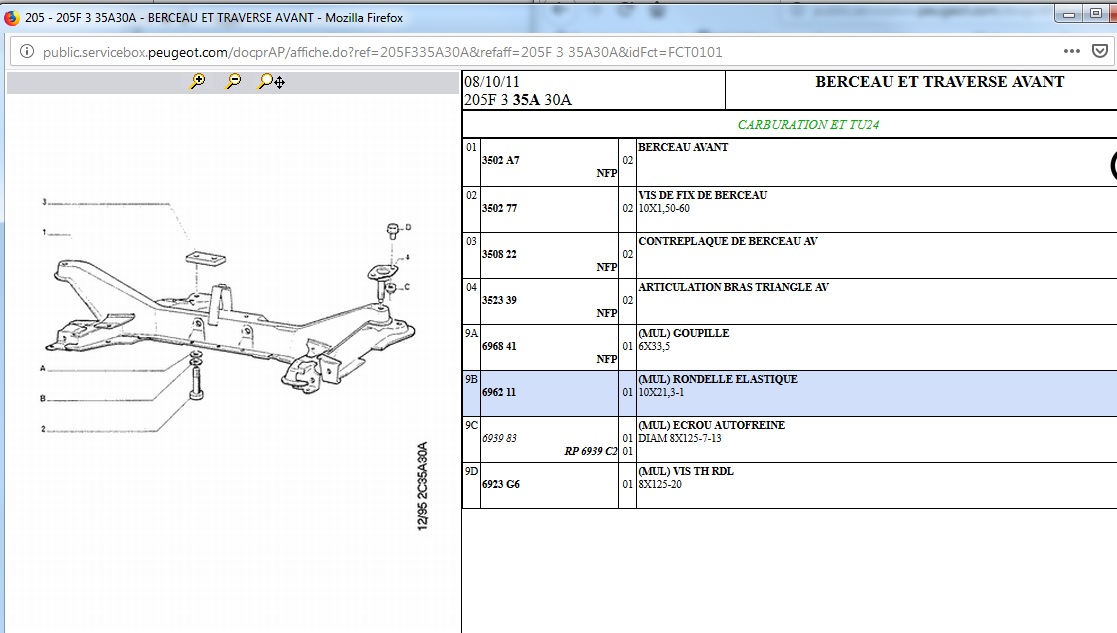Viewport: 1117px width, 633px height.
Task: Click CONTREPLAQUE DE BERCEAU AV description
Action: pos(728,241)
